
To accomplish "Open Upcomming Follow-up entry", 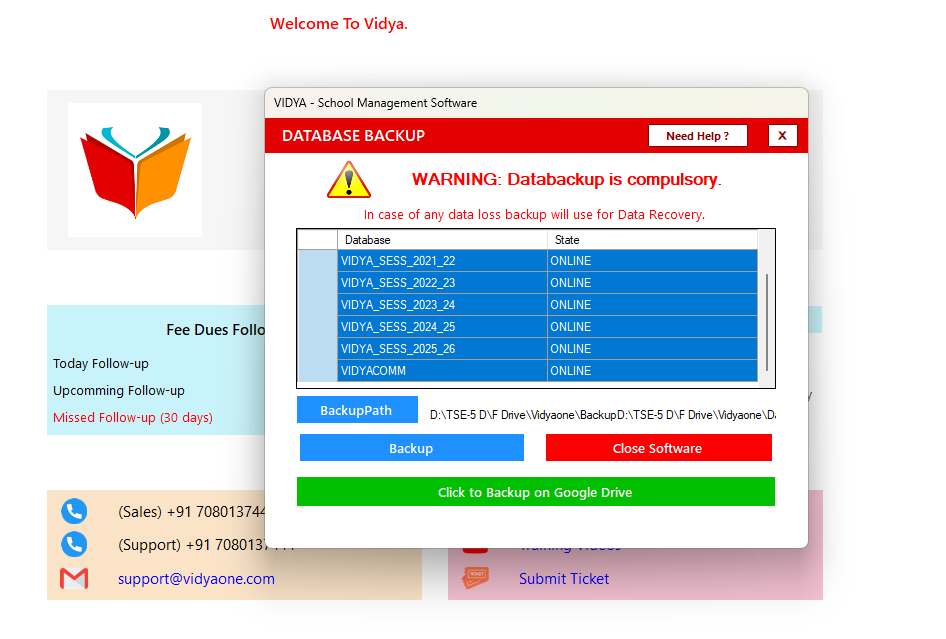I will point(119,390).
